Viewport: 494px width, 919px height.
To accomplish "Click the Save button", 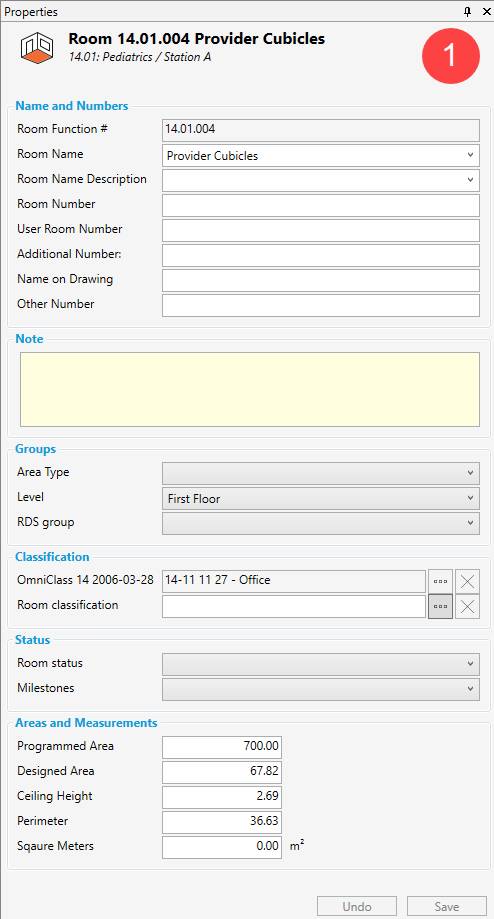I will point(447,907).
